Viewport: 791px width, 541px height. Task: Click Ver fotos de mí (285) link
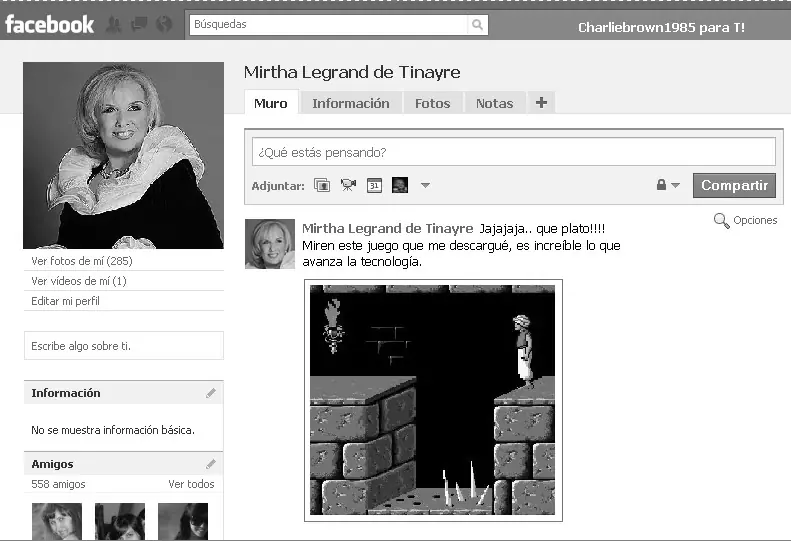(x=82, y=261)
